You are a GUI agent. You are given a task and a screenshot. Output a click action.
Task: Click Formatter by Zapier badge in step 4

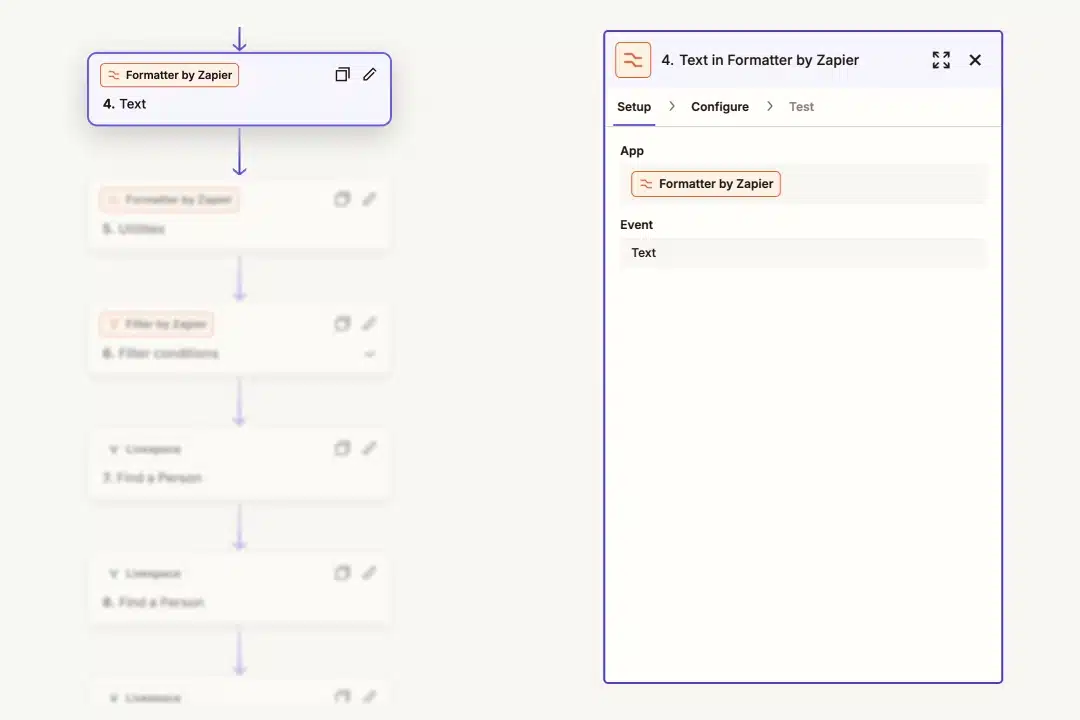[x=169, y=75]
